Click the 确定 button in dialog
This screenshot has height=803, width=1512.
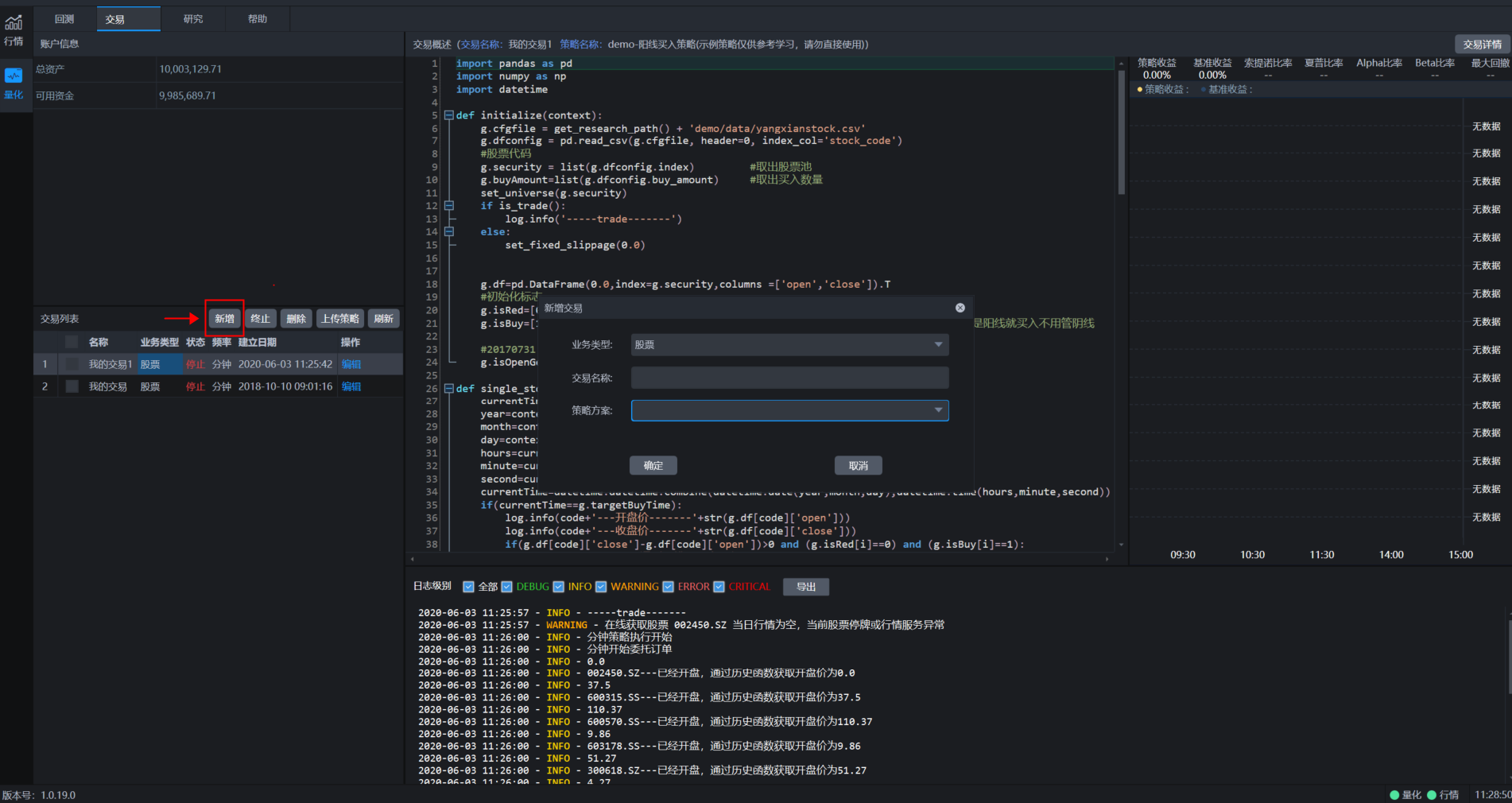click(653, 465)
